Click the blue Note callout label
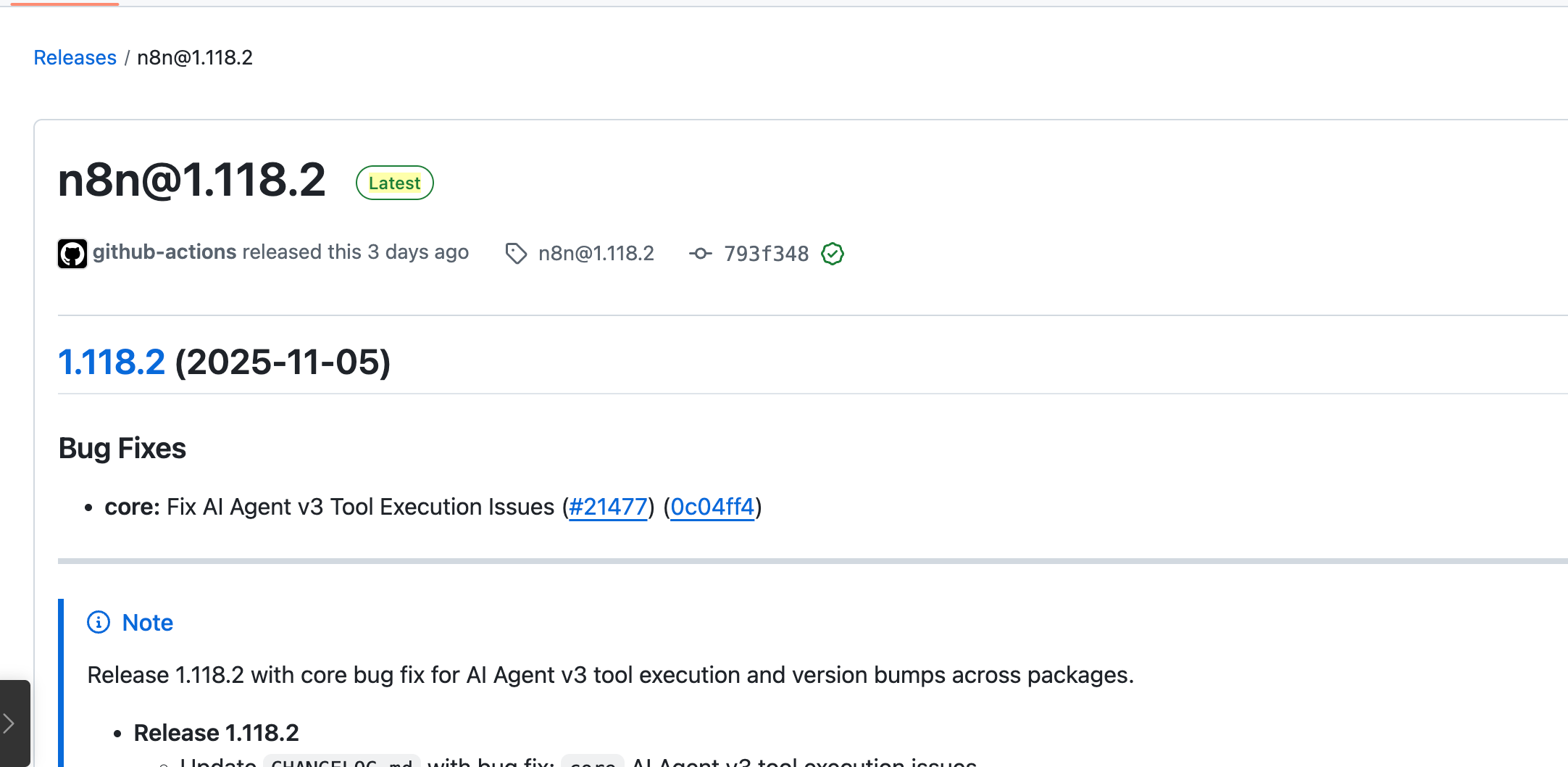The width and height of the screenshot is (1568, 767). [x=148, y=623]
